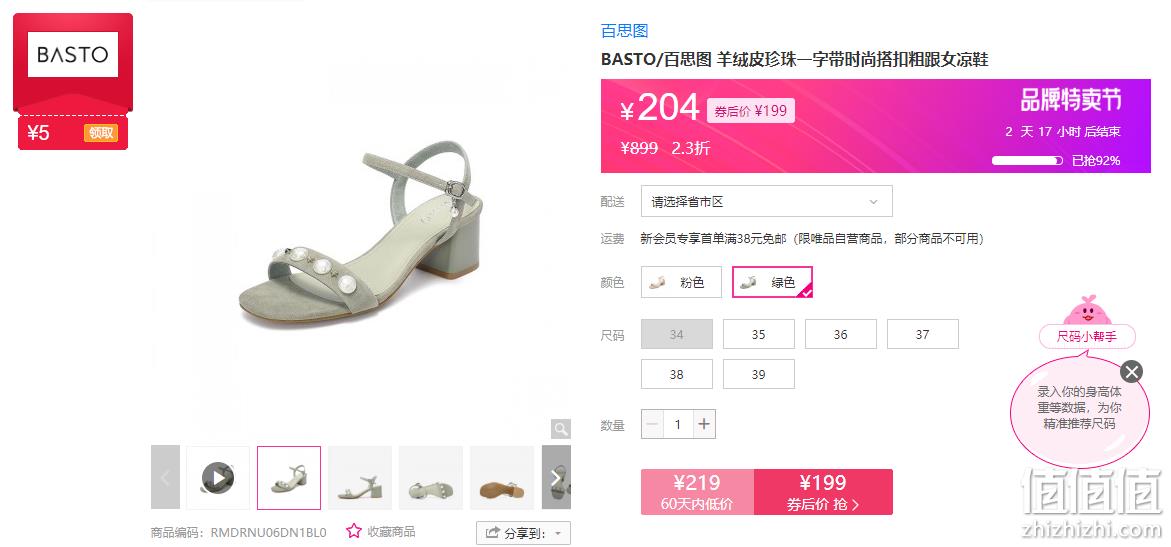
Task: Click the magnifier zoom icon on product image
Action: (x=561, y=429)
